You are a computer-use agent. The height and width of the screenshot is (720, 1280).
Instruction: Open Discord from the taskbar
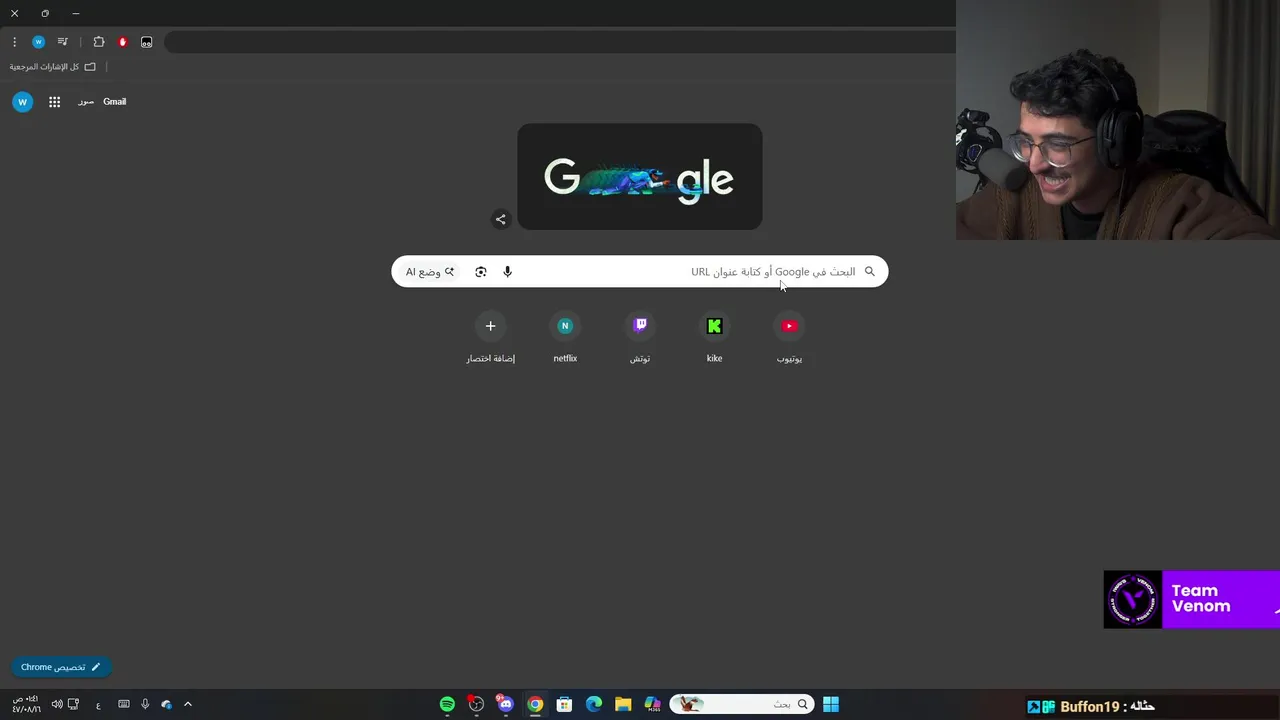pyautogui.click(x=505, y=704)
